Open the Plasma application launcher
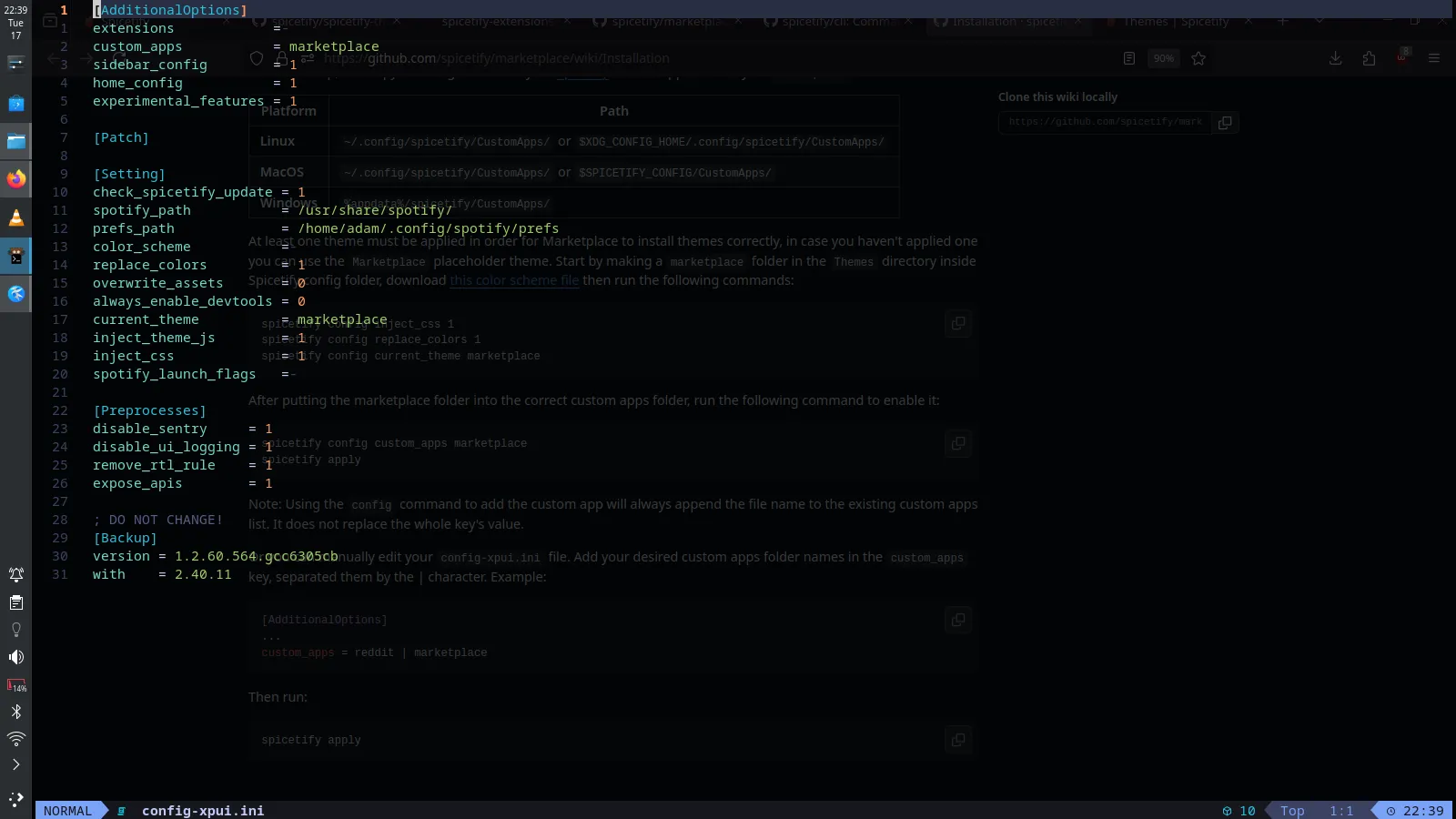Viewport: 1456px width, 819px height. click(x=15, y=799)
